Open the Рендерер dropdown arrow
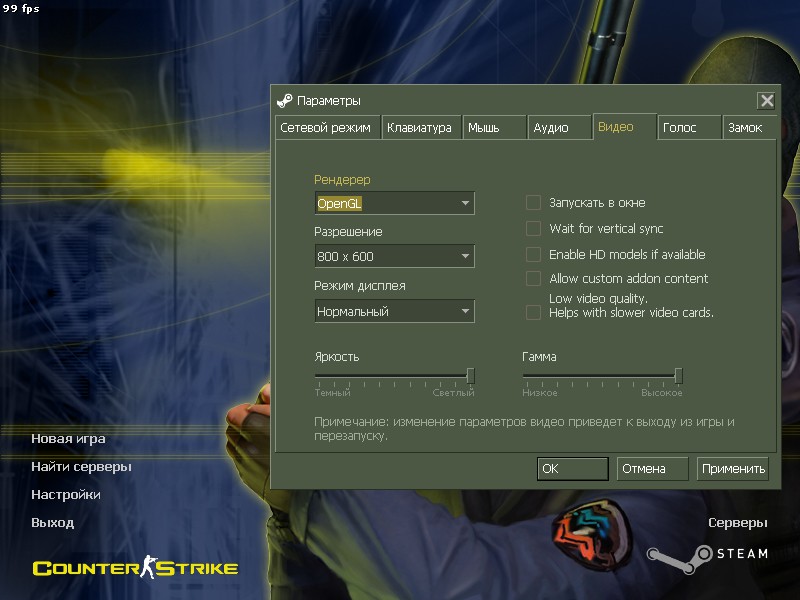This screenshot has height=600, width=800. tap(465, 203)
